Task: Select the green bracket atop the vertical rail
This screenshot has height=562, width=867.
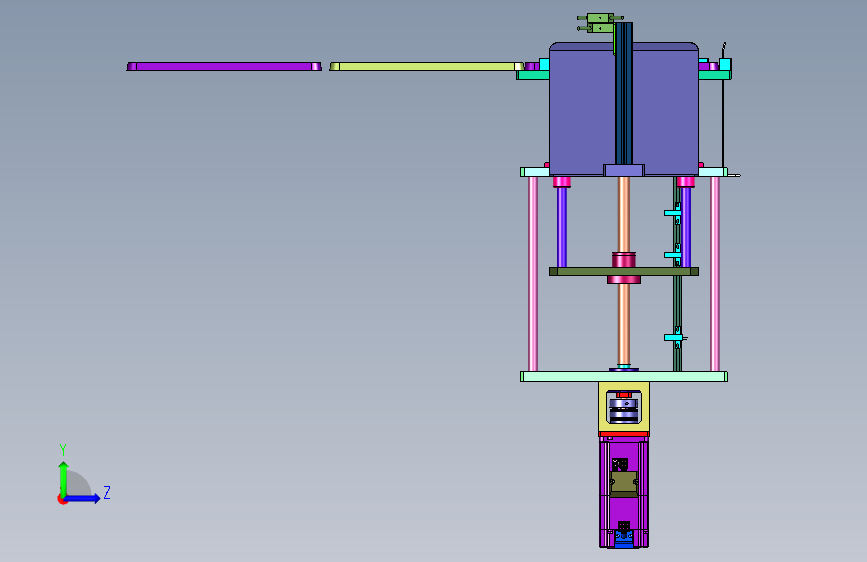Action: point(599,23)
